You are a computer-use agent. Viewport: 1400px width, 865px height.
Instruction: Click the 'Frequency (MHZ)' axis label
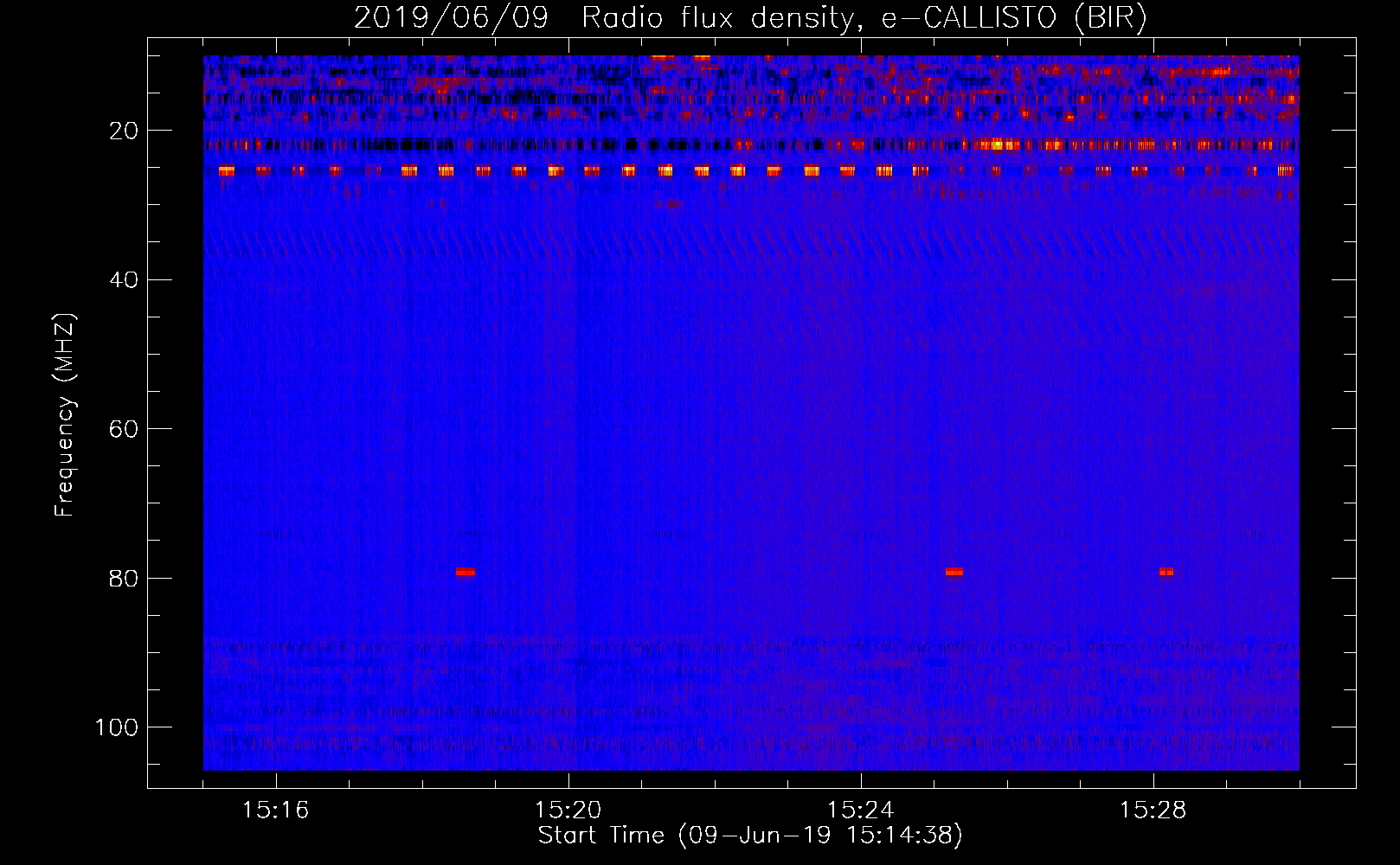(x=65, y=415)
